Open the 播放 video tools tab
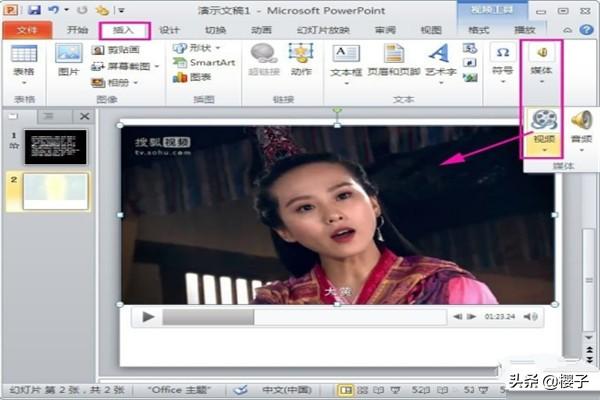 [525, 30]
